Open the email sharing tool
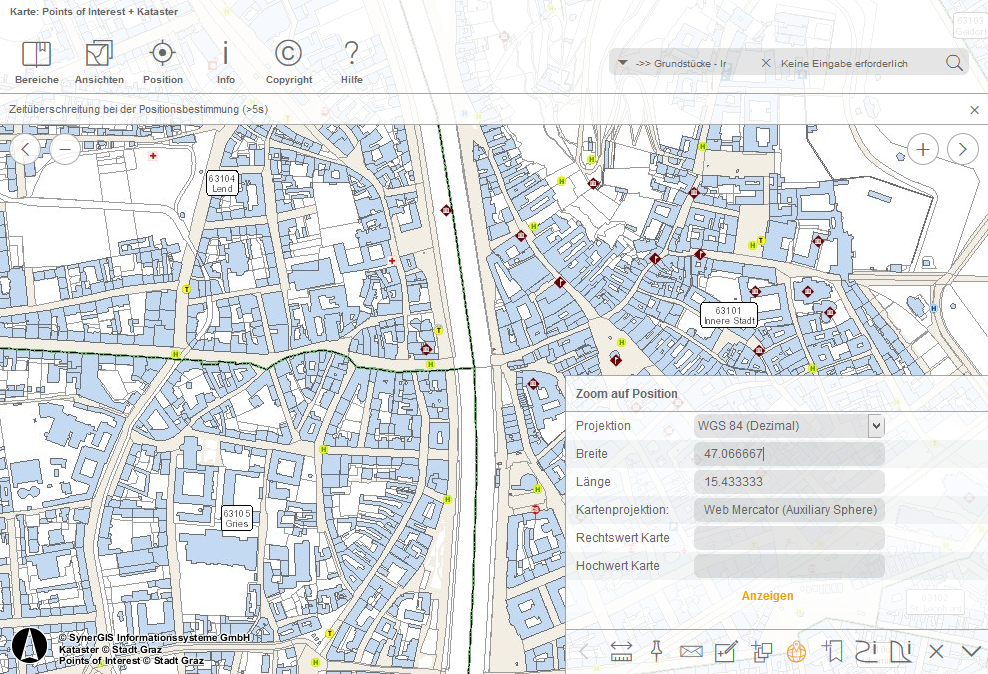The width and height of the screenshot is (988, 674). (x=691, y=651)
